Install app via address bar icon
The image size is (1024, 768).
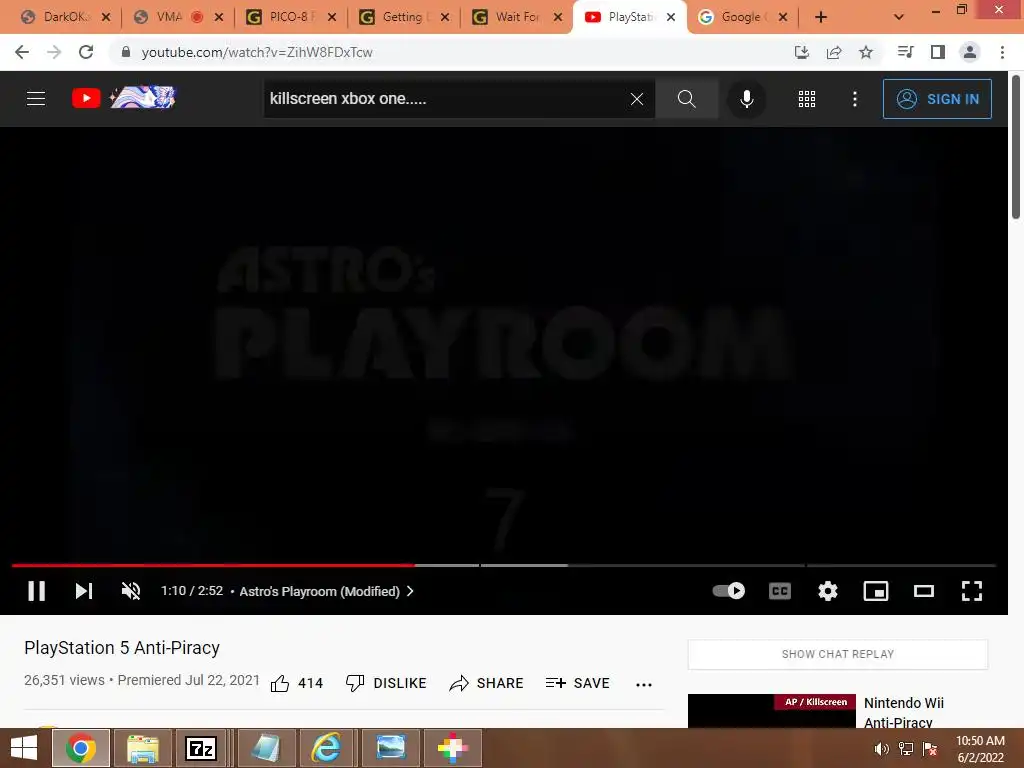pyautogui.click(x=802, y=52)
